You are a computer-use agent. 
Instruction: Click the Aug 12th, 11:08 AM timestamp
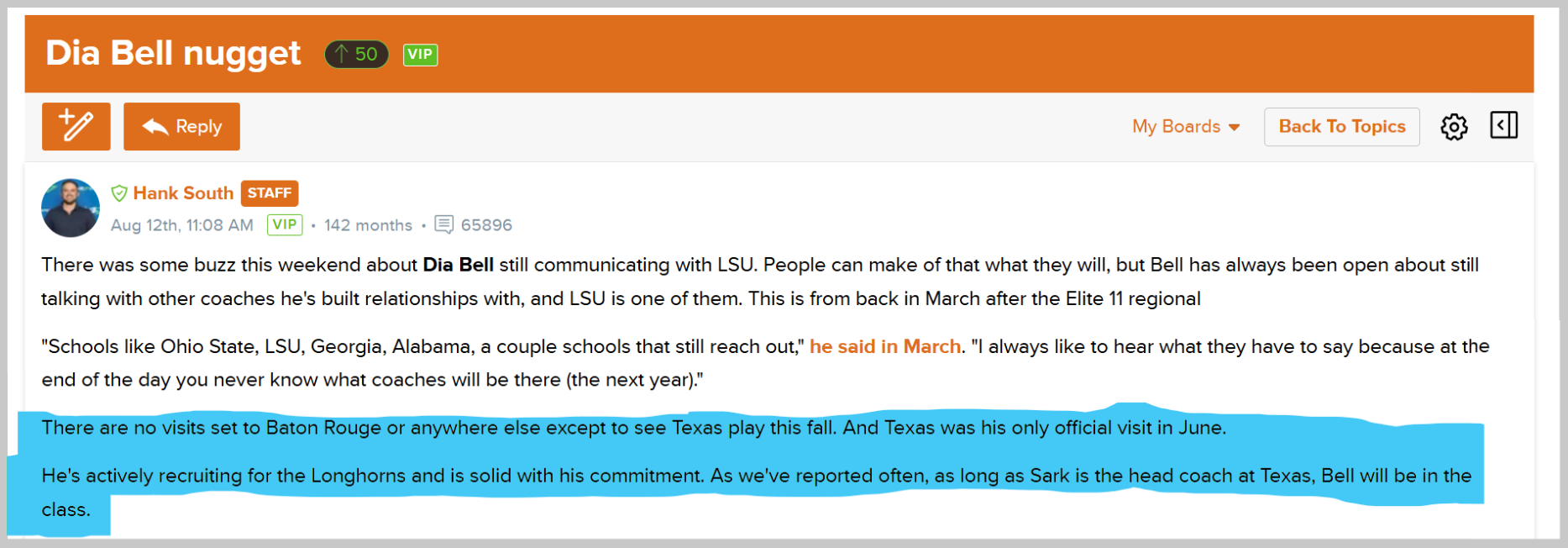(x=182, y=225)
